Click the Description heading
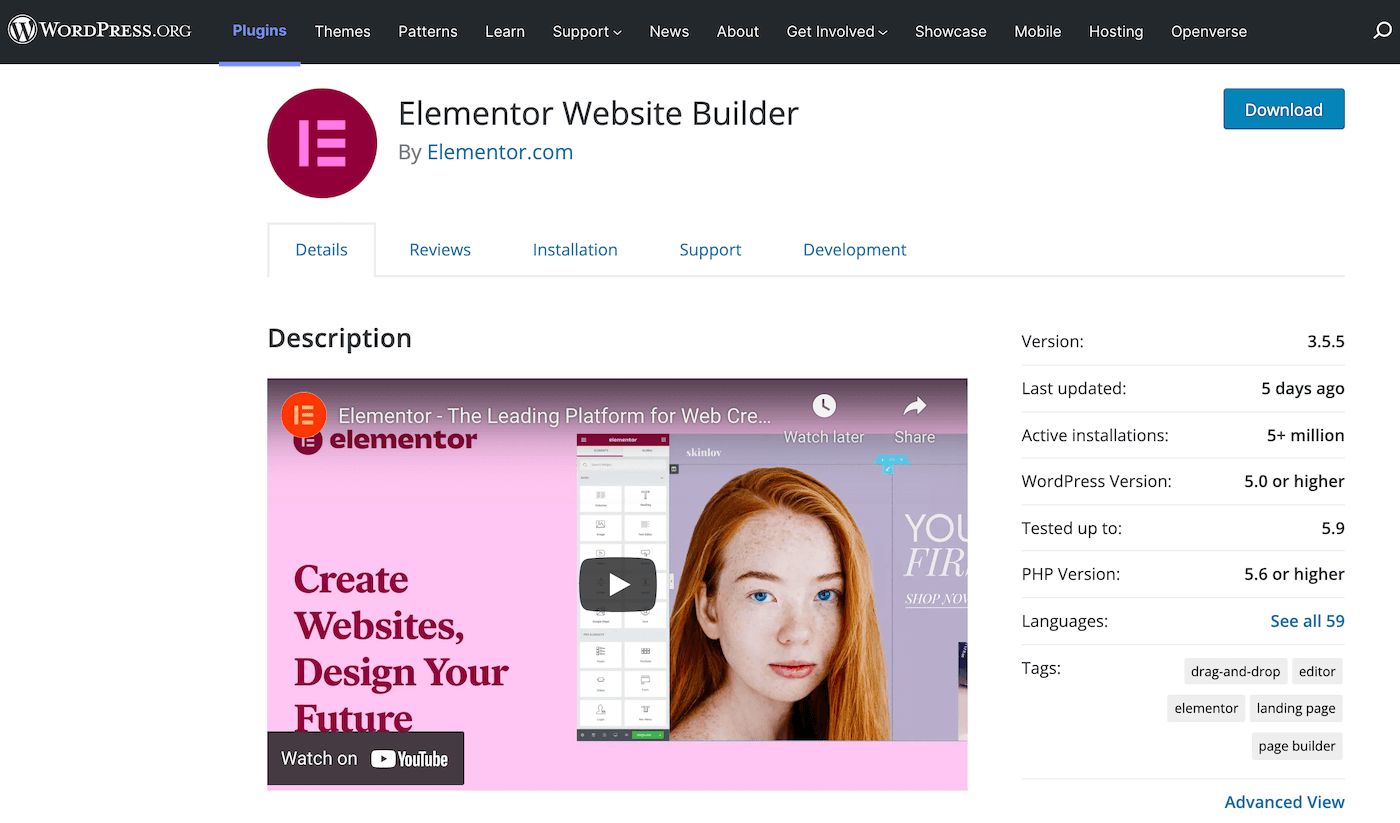The width and height of the screenshot is (1400, 823). pyautogui.click(x=340, y=338)
